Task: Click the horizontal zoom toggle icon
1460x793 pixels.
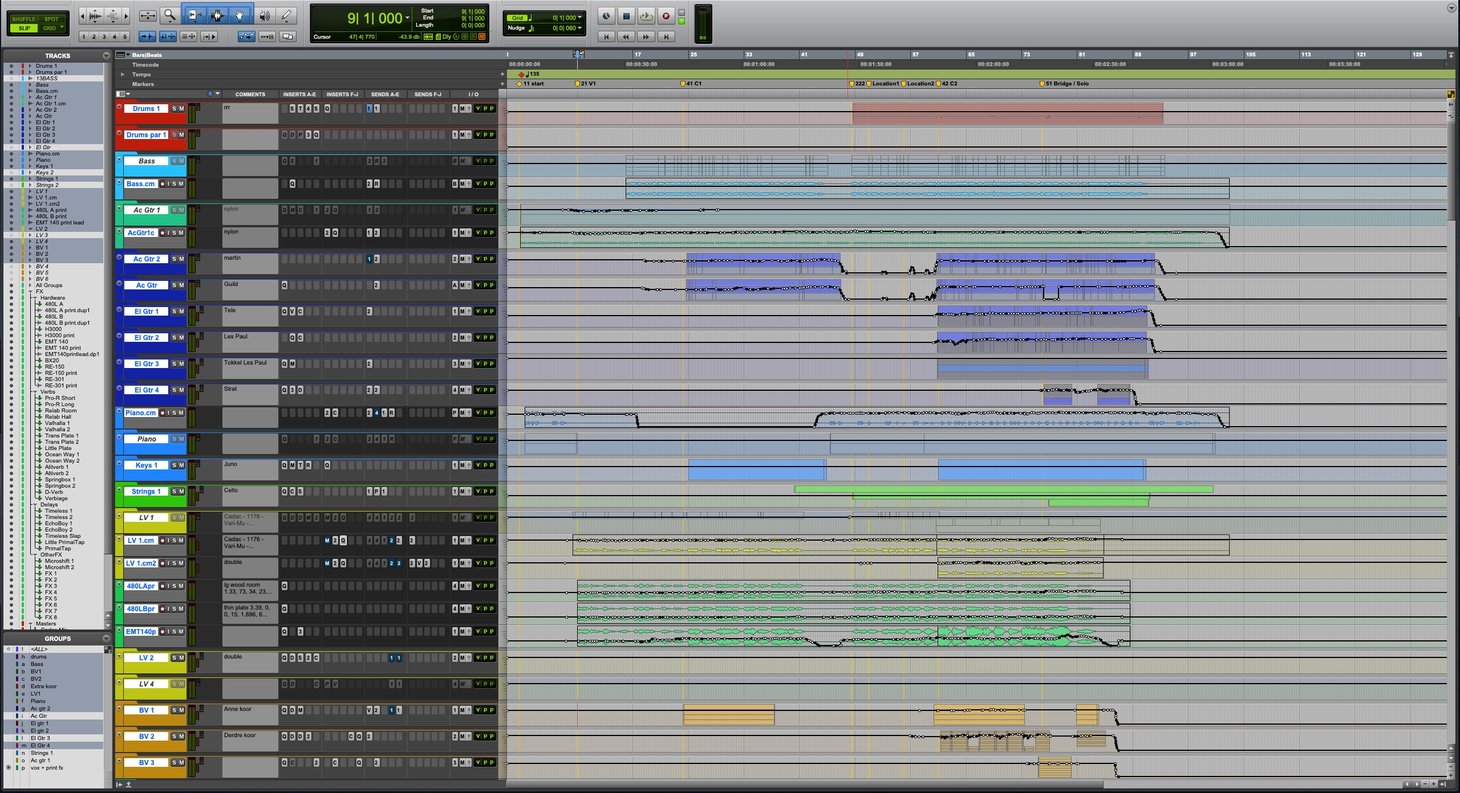Action: 147,15
